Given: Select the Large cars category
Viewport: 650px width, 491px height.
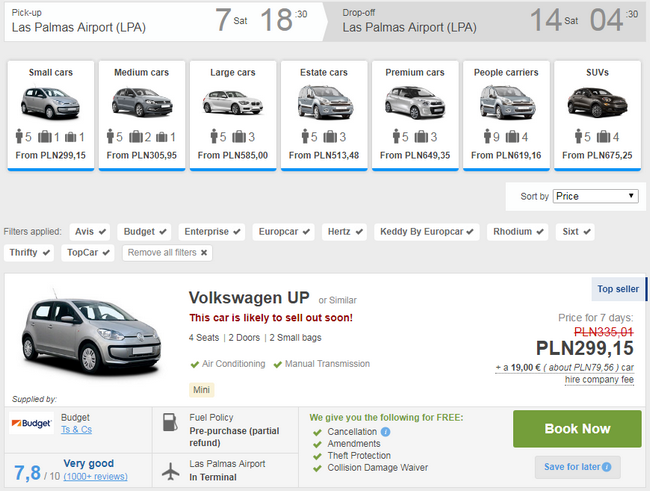Looking at the screenshot, I should point(233,115).
